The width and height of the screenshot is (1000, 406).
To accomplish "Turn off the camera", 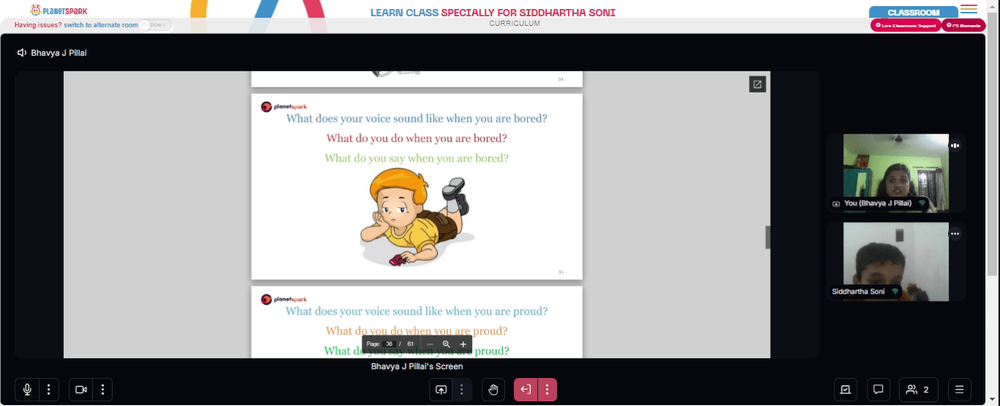I will click(81, 389).
